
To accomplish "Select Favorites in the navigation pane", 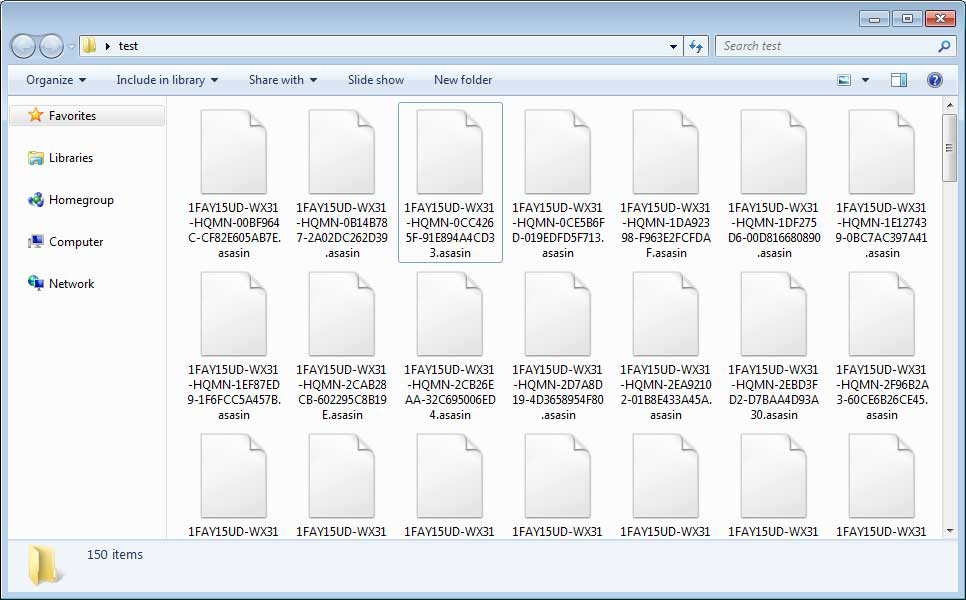I will [87, 116].
